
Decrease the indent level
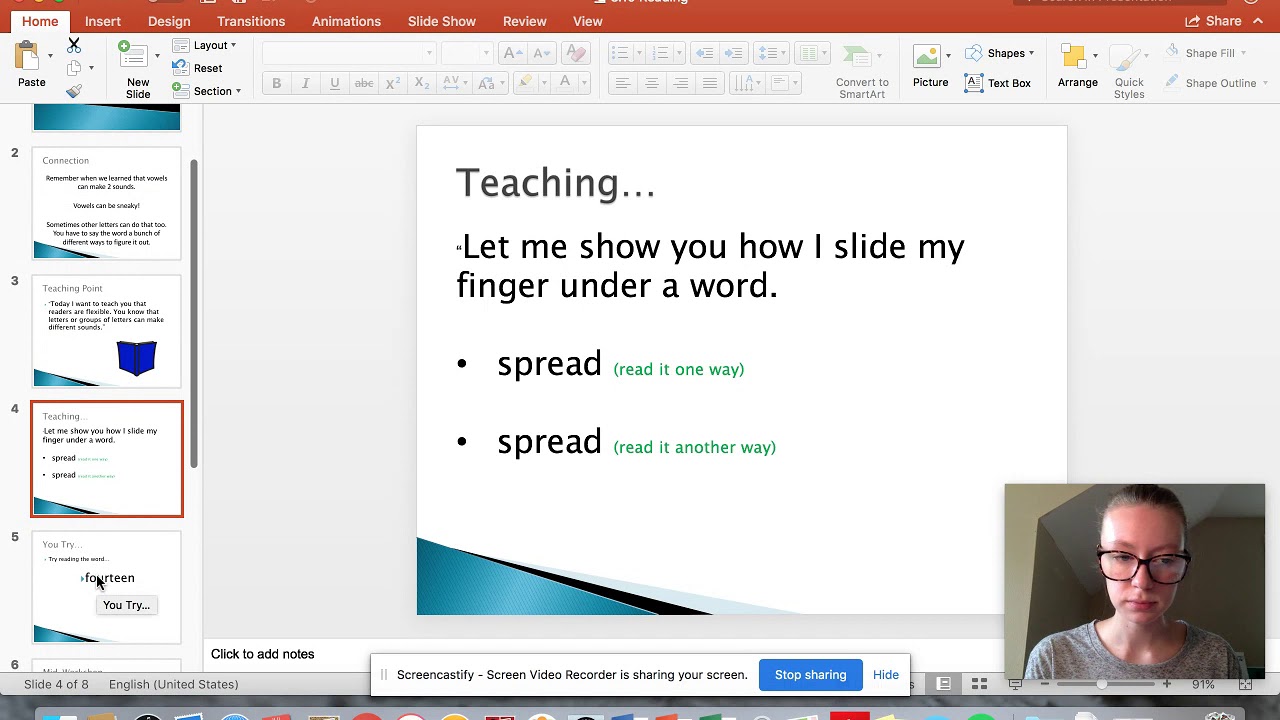click(705, 53)
